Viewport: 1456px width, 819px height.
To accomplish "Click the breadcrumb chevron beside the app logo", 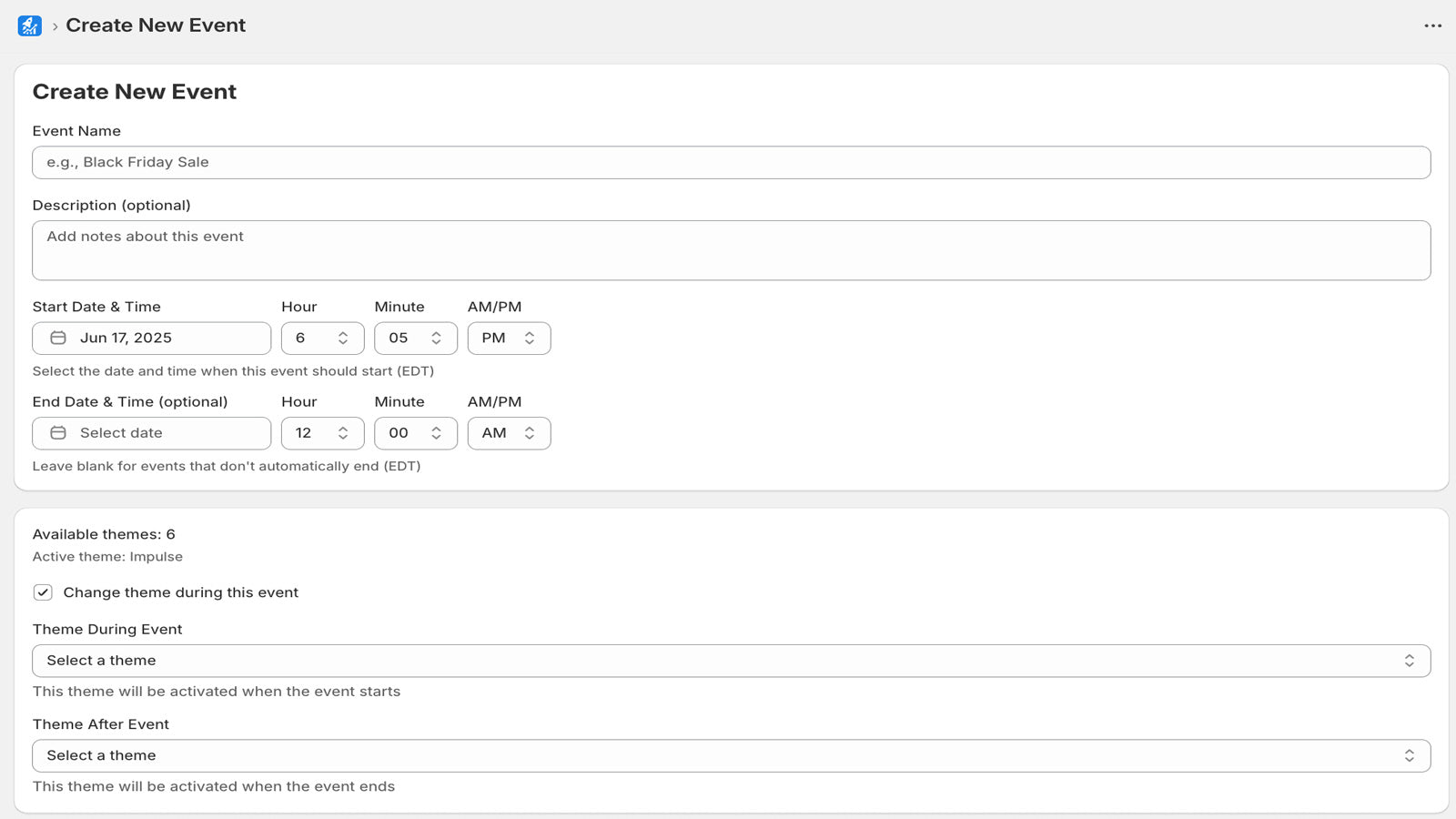I will point(55,26).
